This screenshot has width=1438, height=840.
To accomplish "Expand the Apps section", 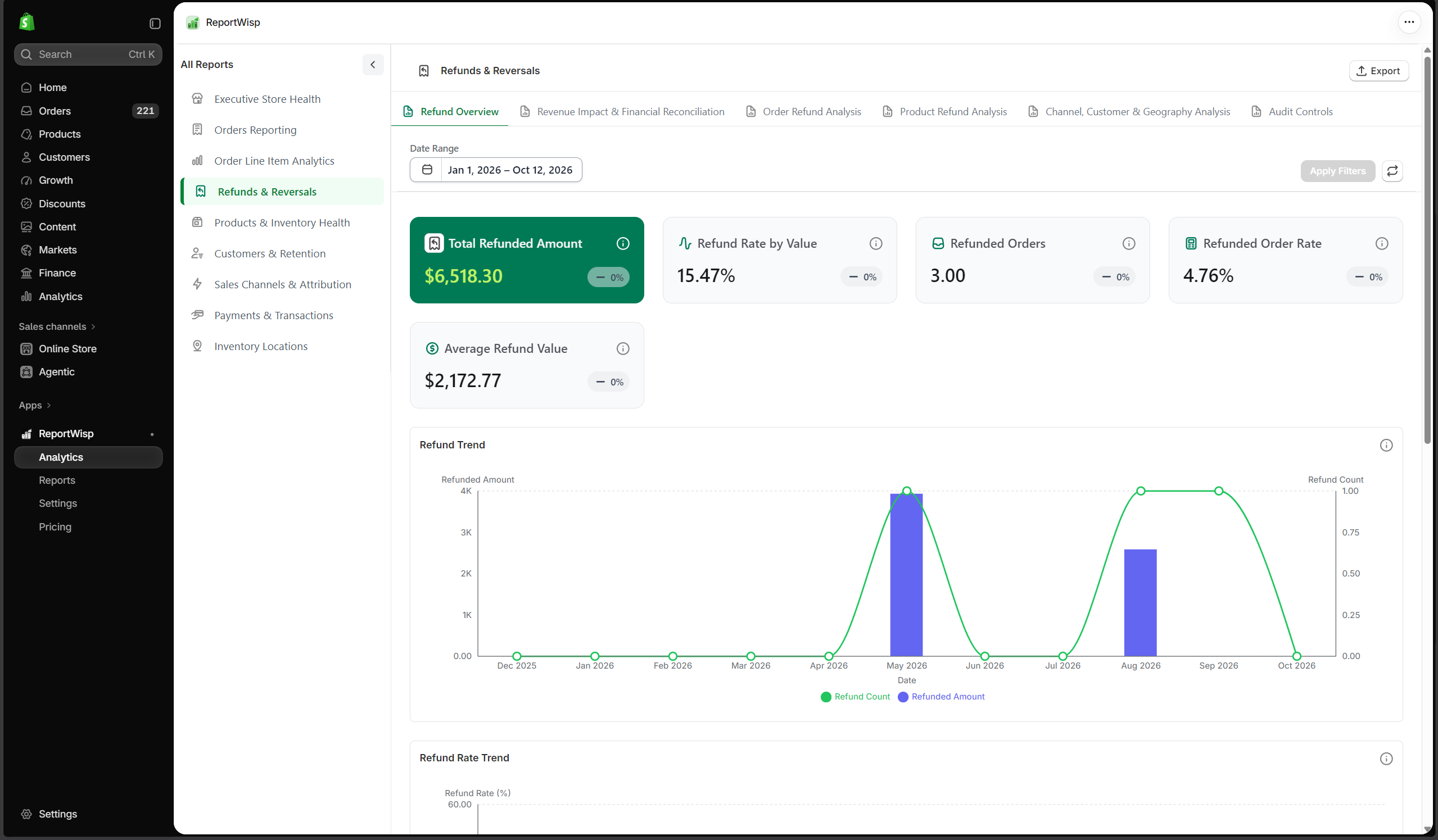I will click(35, 406).
